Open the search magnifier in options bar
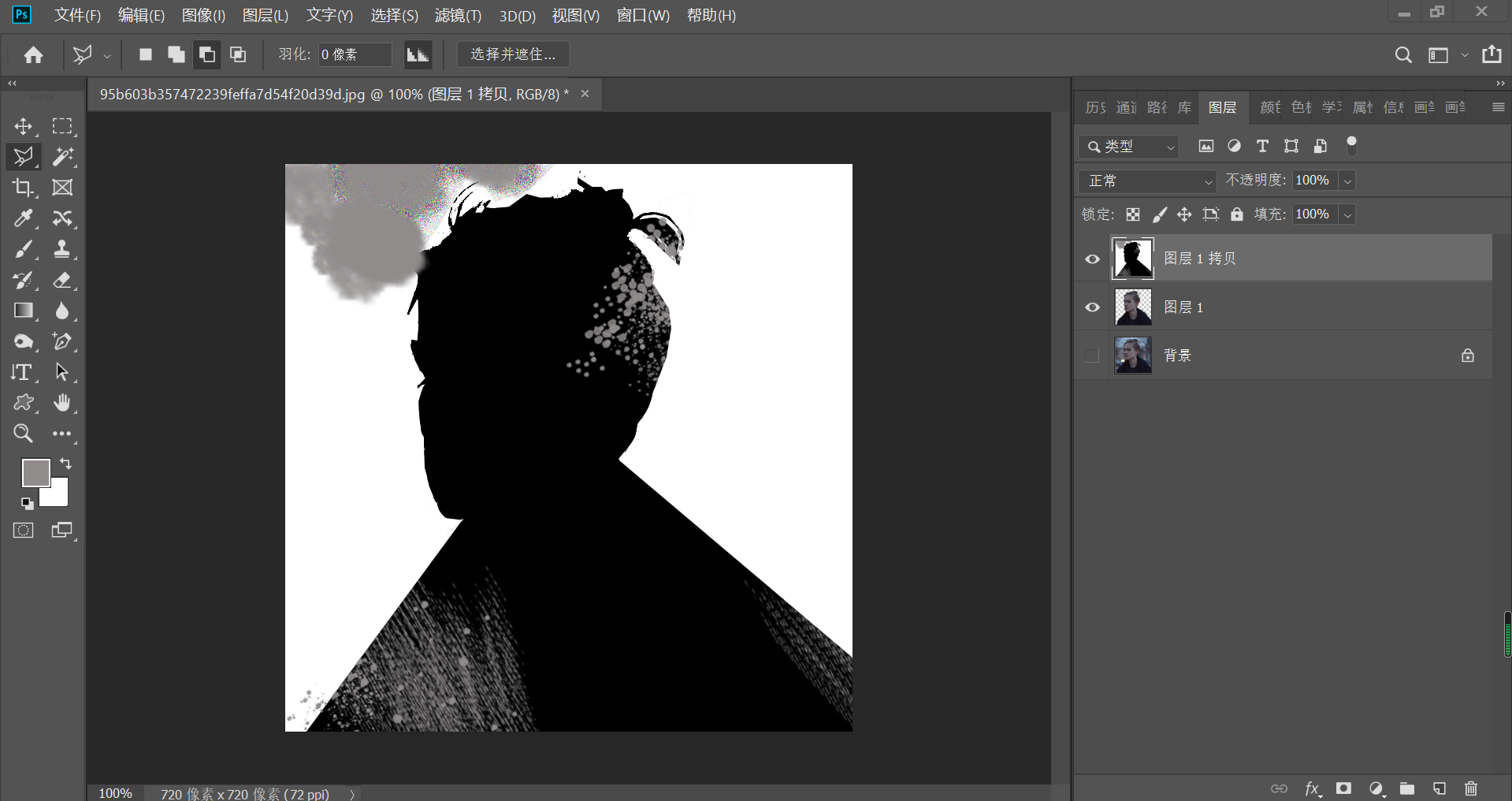The width and height of the screenshot is (1512, 801). click(1403, 54)
